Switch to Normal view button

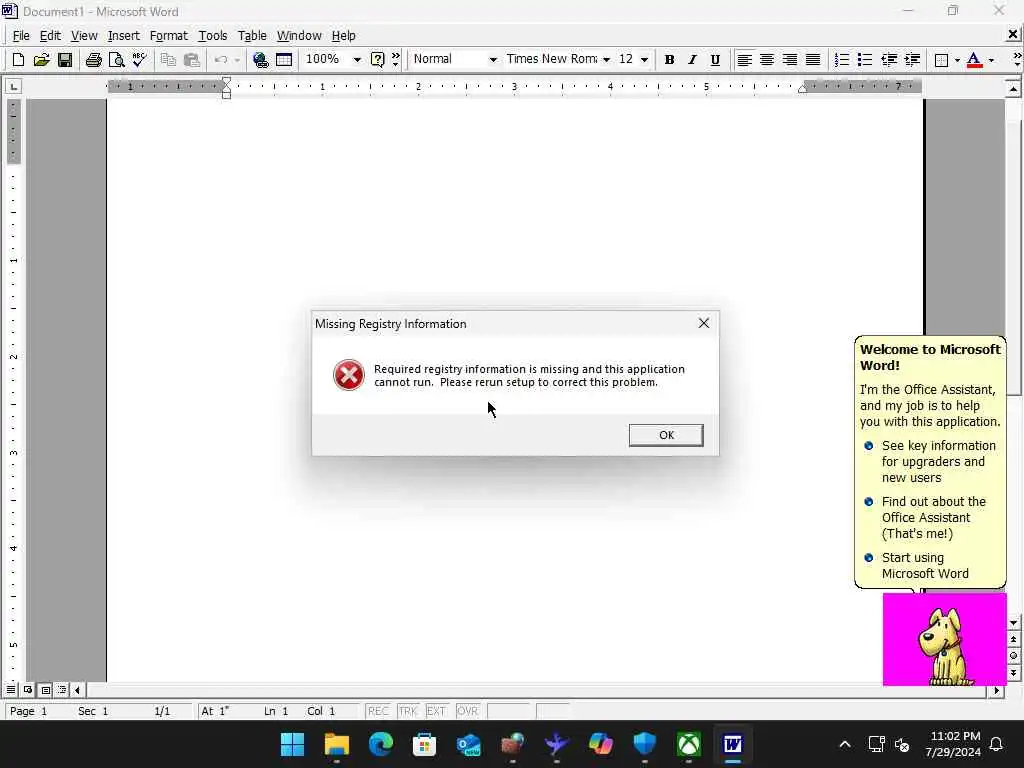pyautogui.click(x=11, y=690)
